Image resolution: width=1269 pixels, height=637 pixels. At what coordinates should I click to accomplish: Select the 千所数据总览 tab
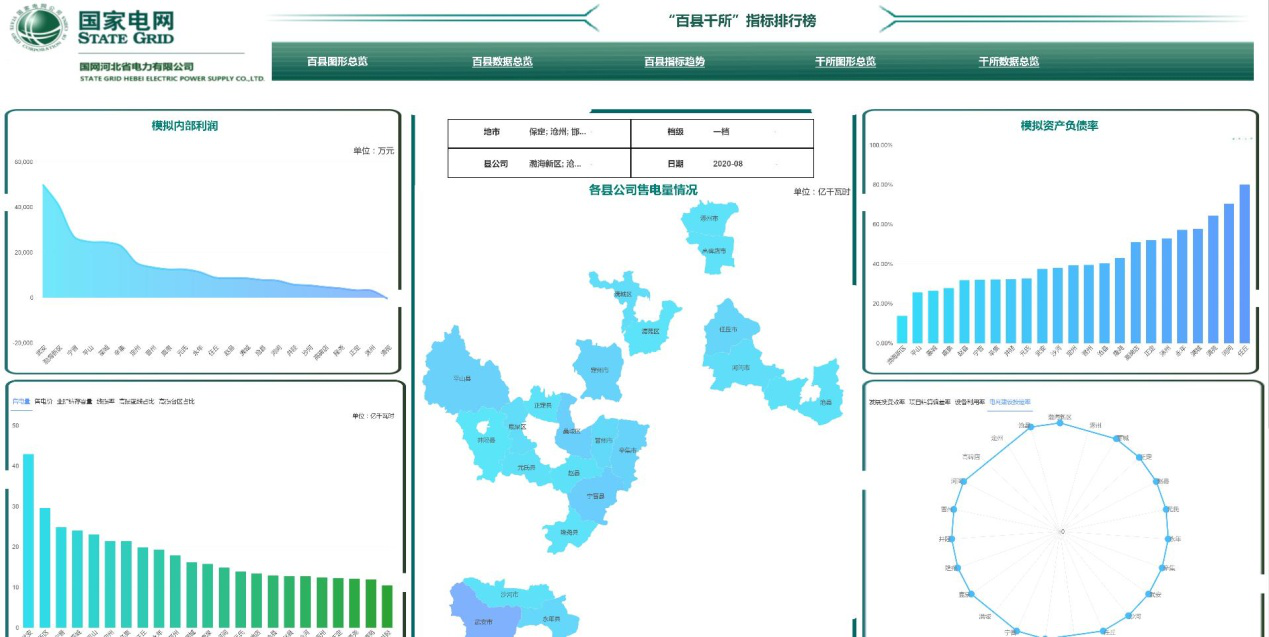click(x=1009, y=62)
